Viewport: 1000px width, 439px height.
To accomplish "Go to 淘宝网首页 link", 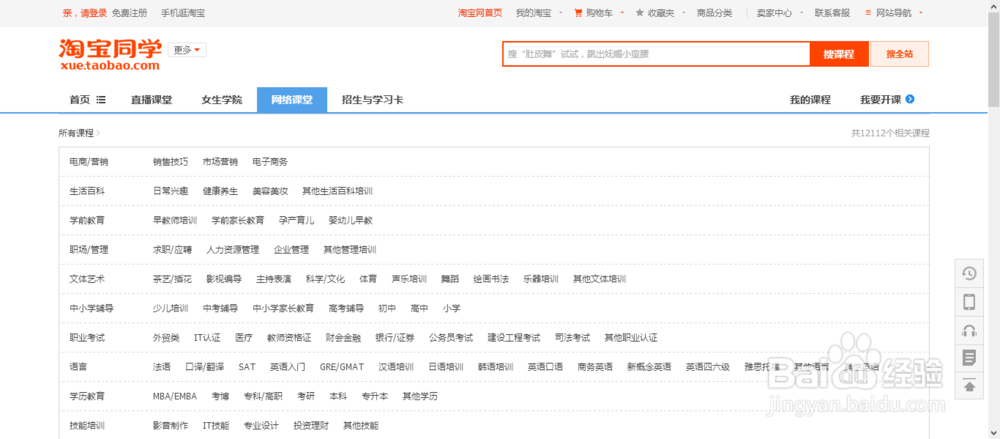I will [x=480, y=13].
